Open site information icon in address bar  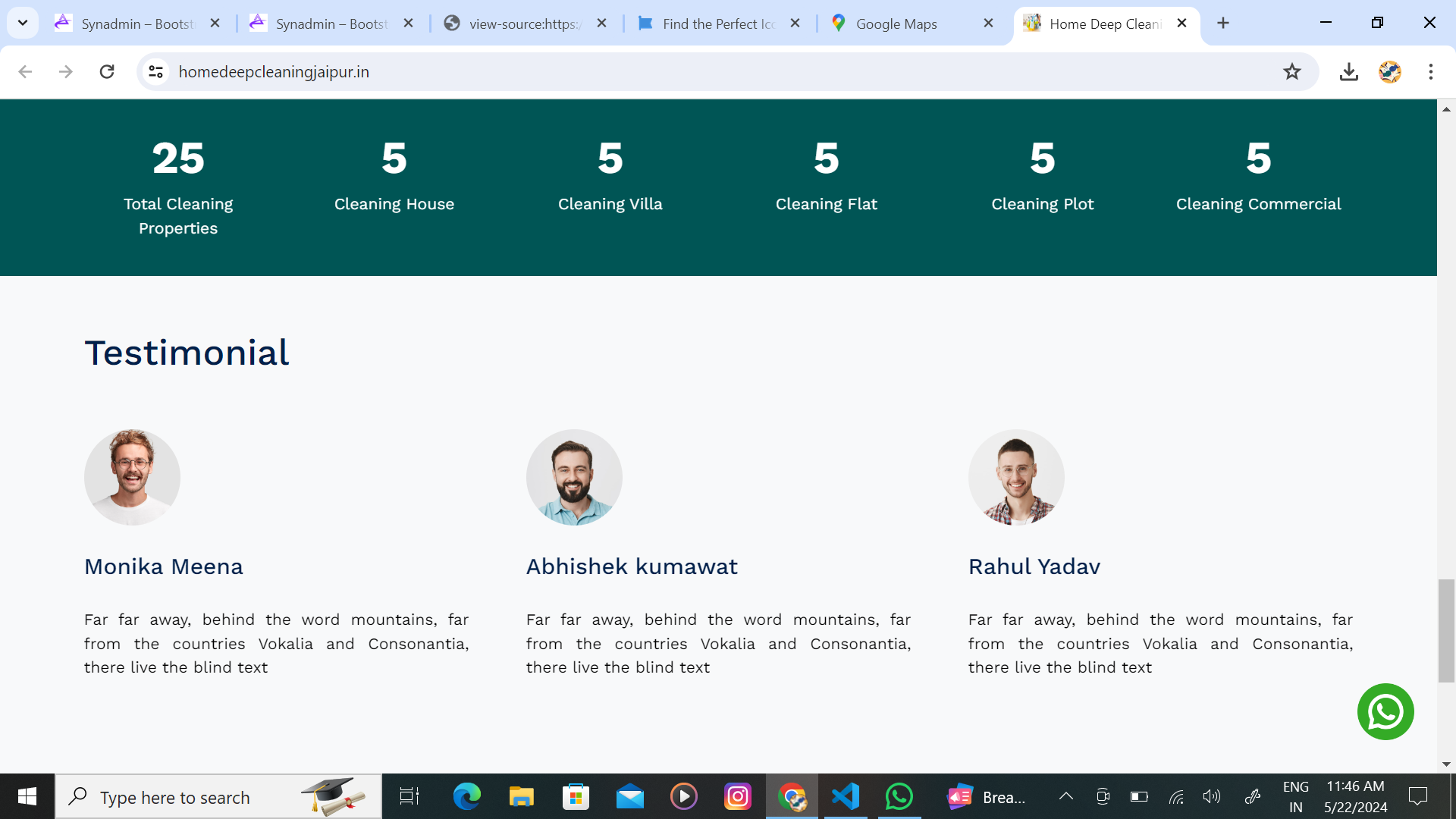pos(155,71)
